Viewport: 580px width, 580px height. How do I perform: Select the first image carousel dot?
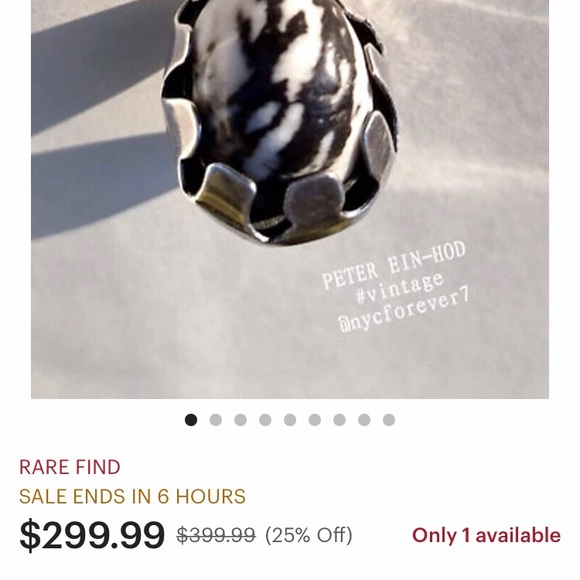click(191, 420)
